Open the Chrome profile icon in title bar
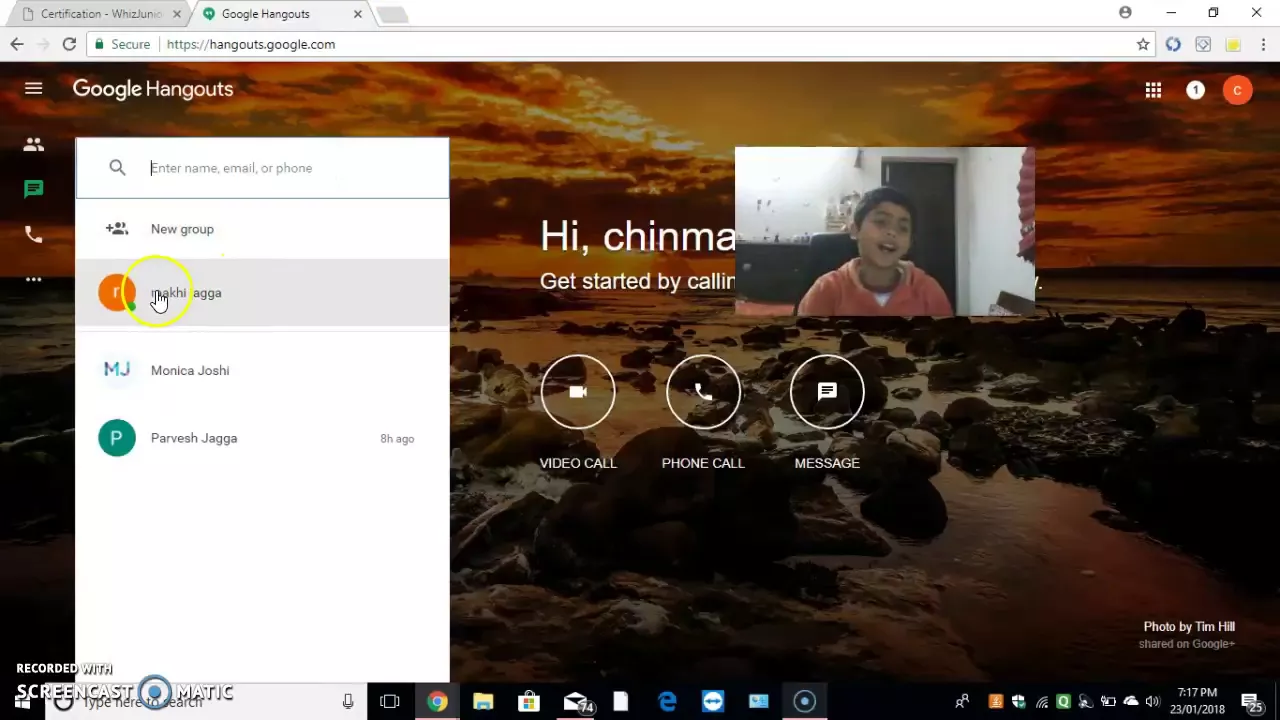 [x=1125, y=13]
